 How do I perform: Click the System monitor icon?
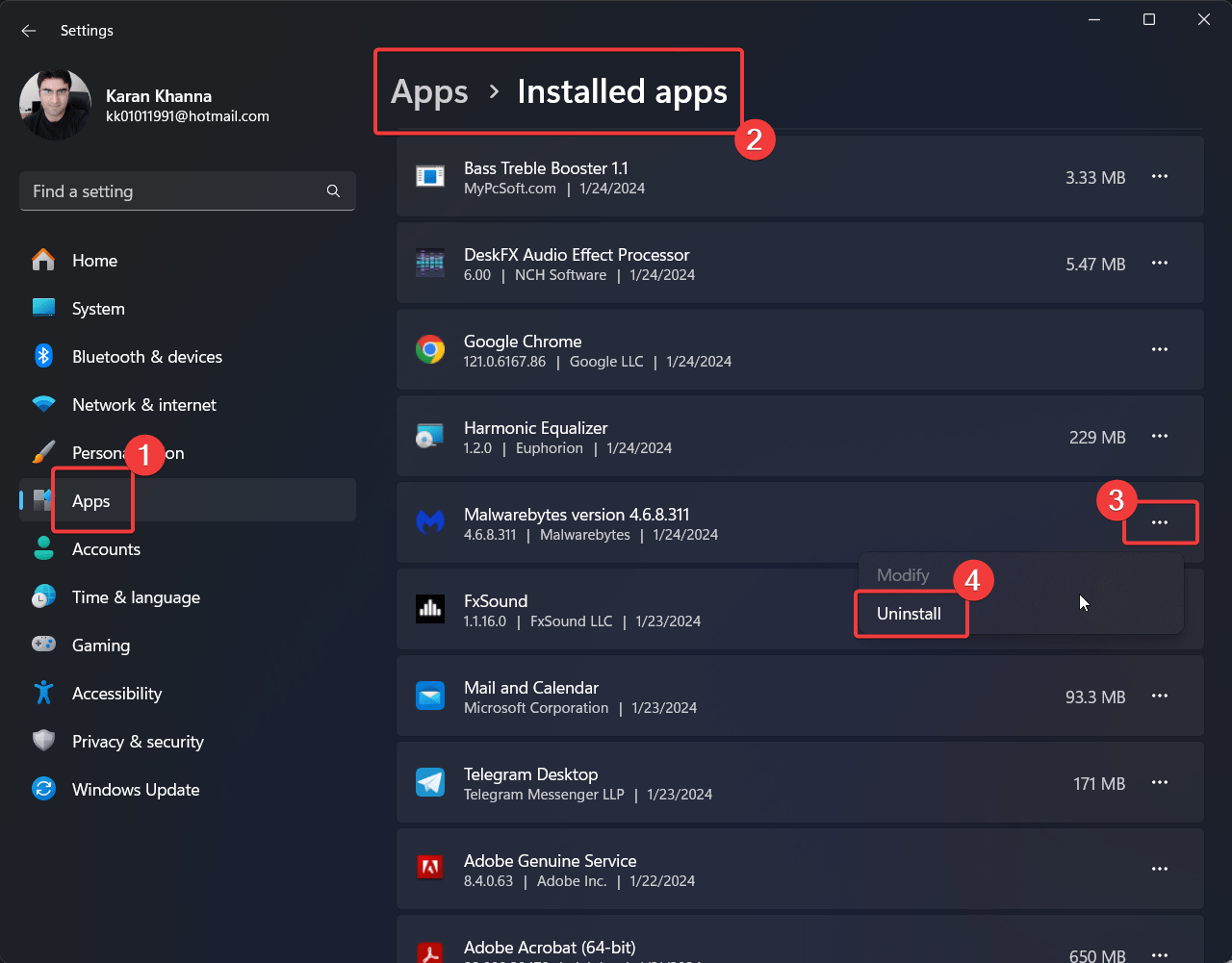(x=43, y=308)
